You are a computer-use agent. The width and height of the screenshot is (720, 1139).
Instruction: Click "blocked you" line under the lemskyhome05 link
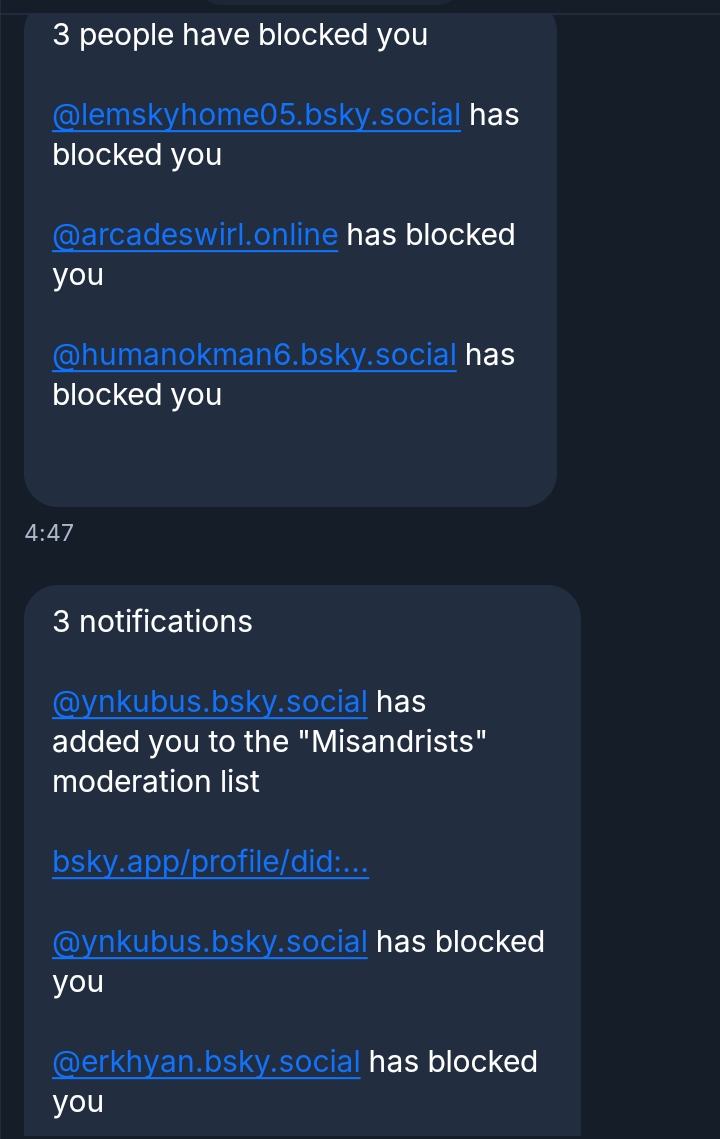coord(137,155)
